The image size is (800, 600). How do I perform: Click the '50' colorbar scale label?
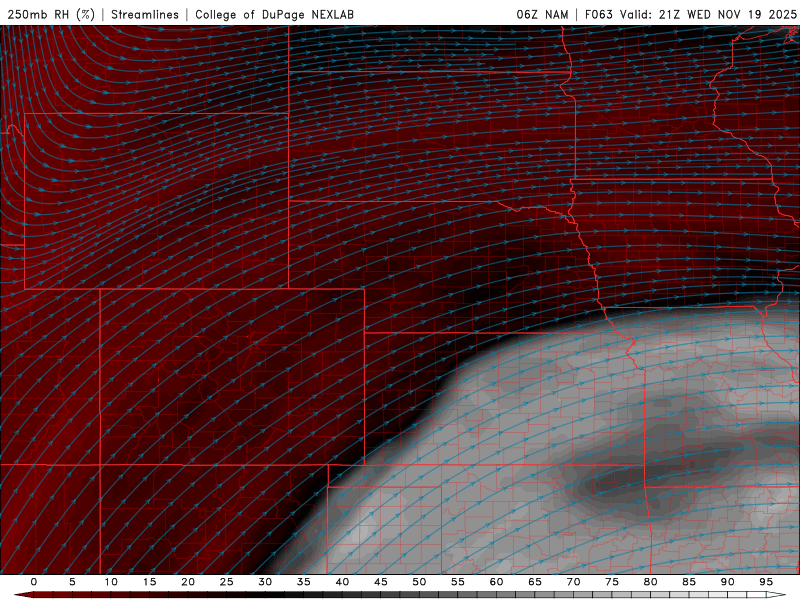419,582
